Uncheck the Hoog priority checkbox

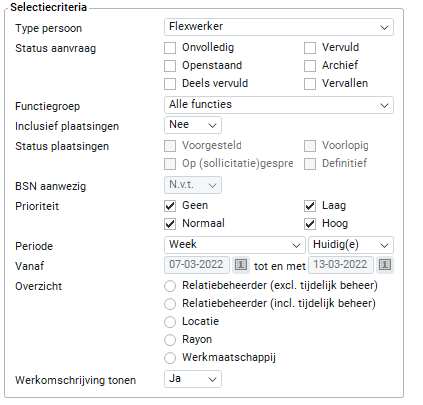(x=310, y=224)
